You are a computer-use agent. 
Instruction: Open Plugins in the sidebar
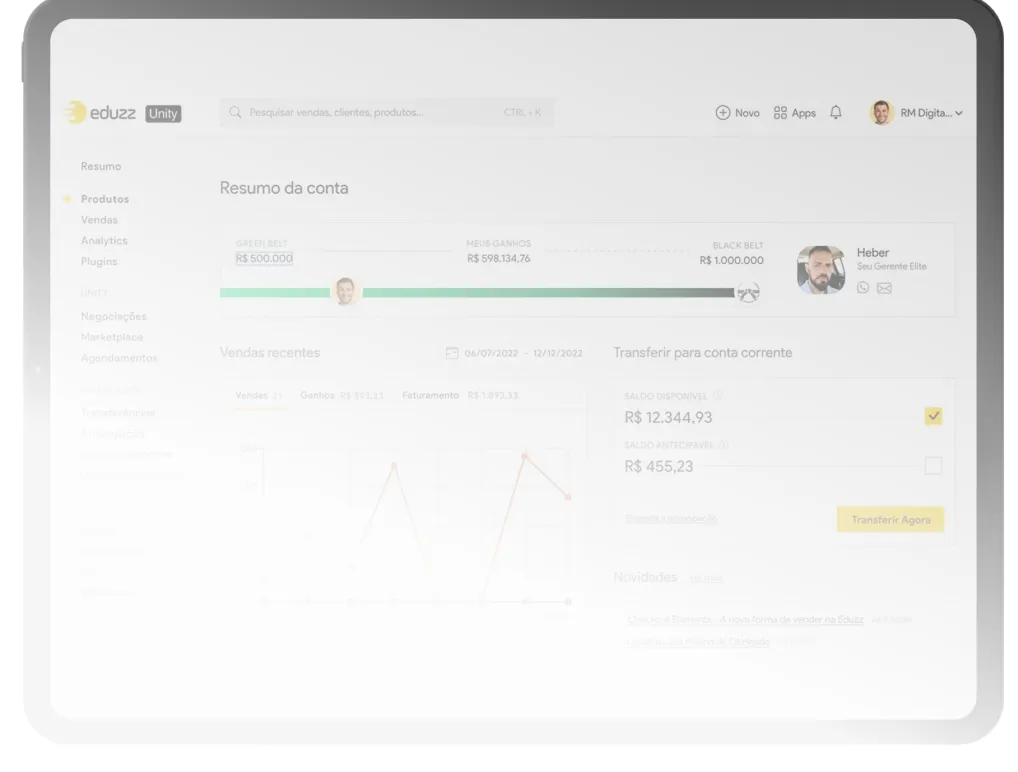(x=99, y=261)
